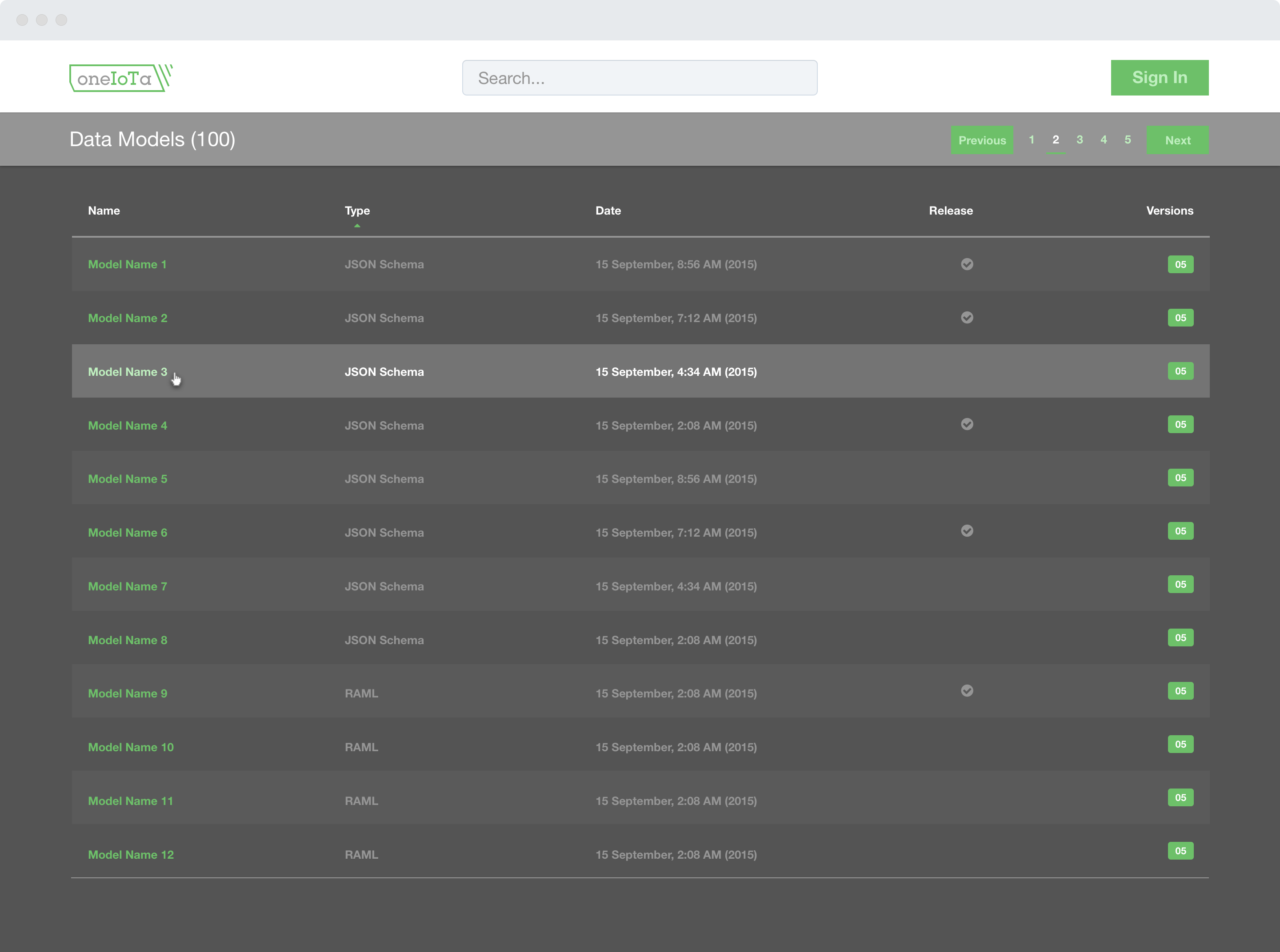Screen dimensions: 1280x952
Task: Click the 05 versions badge for Model Name 6
Action: point(1180,531)
